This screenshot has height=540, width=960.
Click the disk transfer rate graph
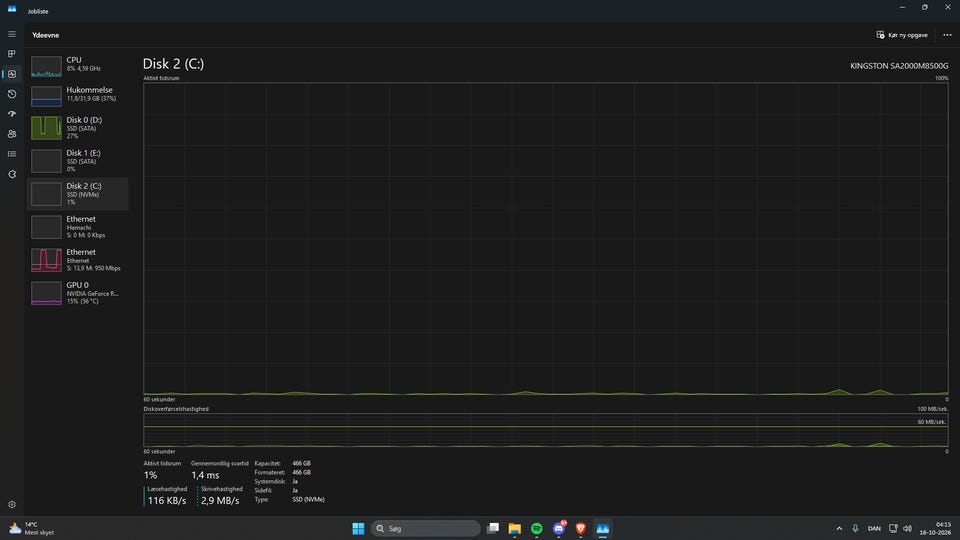click(546, 430)
